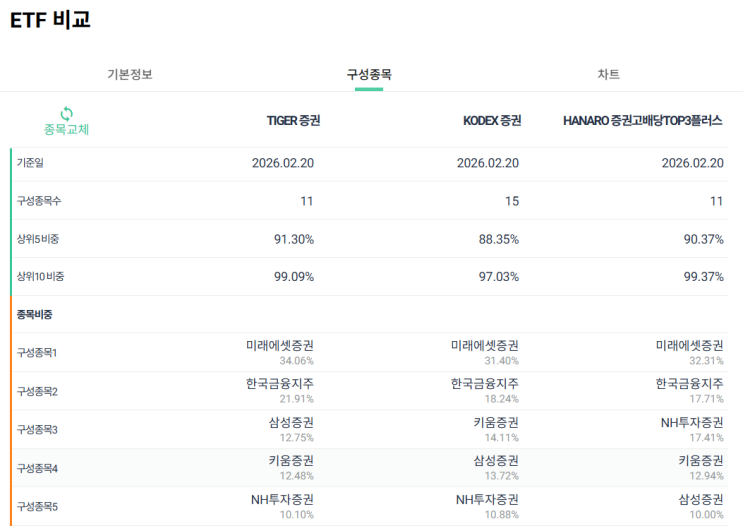Click 키움증권 with 12.48% weight
Screen dimensions: 743x526
click(291, 461)
